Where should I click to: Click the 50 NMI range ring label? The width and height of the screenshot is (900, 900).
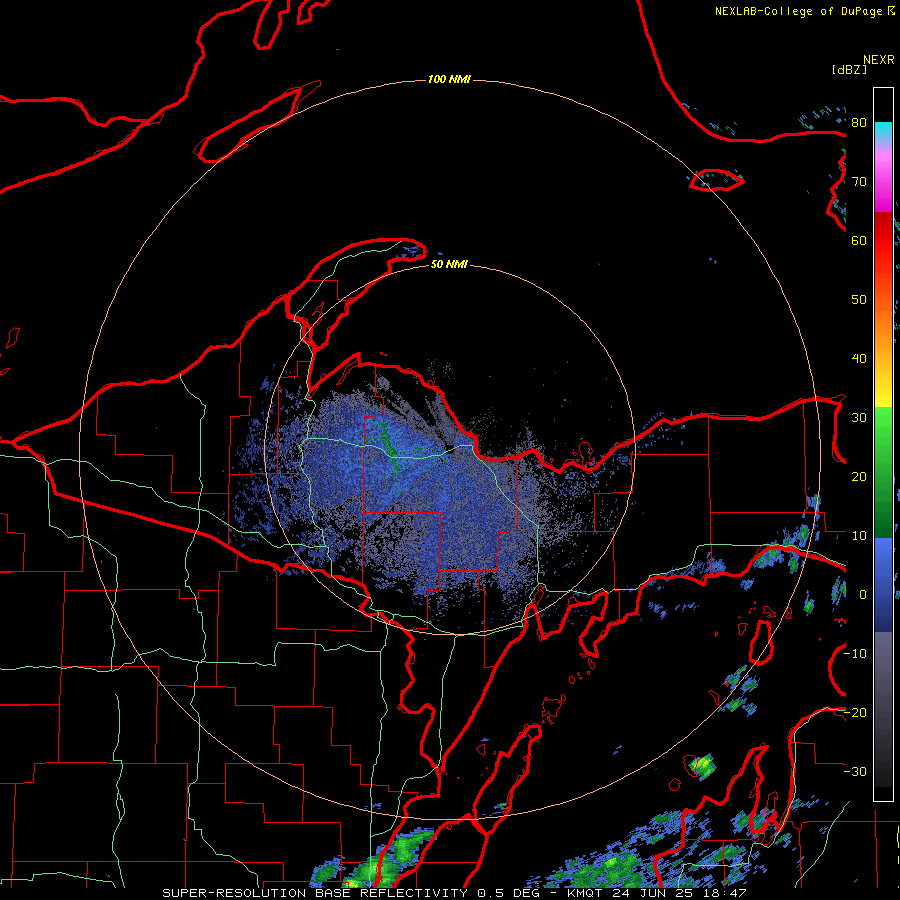pos(449,264)
